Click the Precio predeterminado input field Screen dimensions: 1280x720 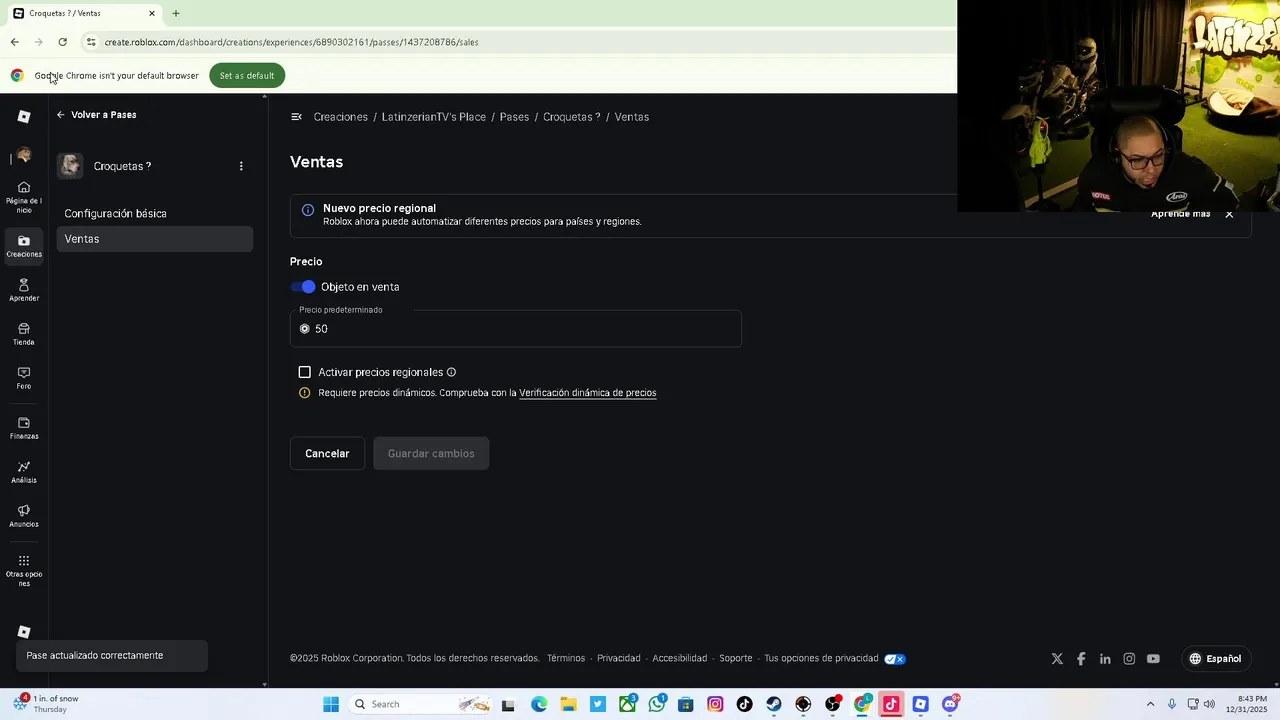click(x=516, y=329)
